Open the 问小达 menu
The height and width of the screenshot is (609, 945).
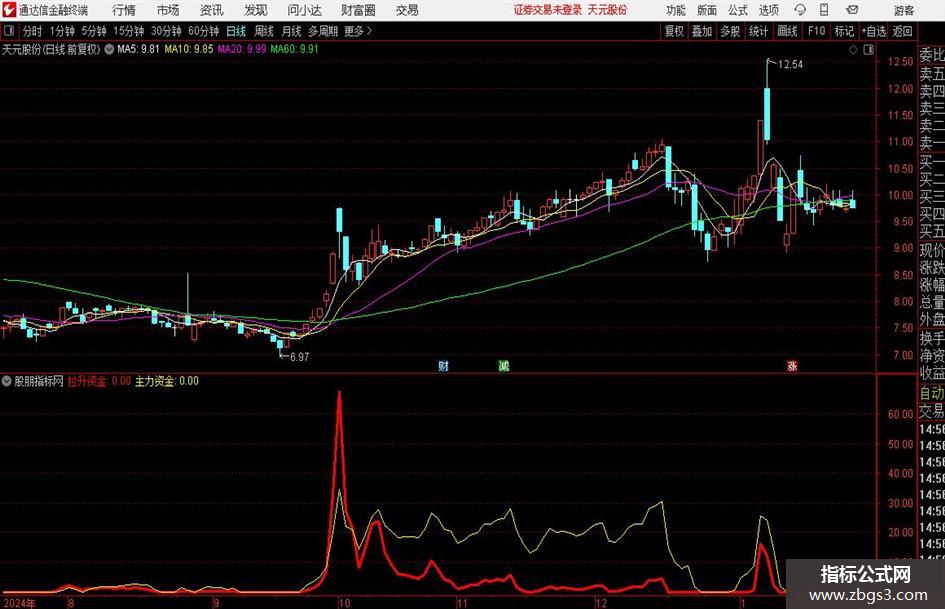304,10
